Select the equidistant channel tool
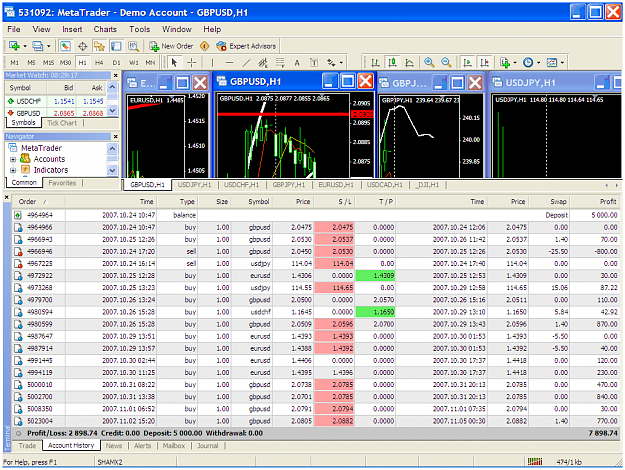Viewport: 625px width, 470px height. point(263,63)
